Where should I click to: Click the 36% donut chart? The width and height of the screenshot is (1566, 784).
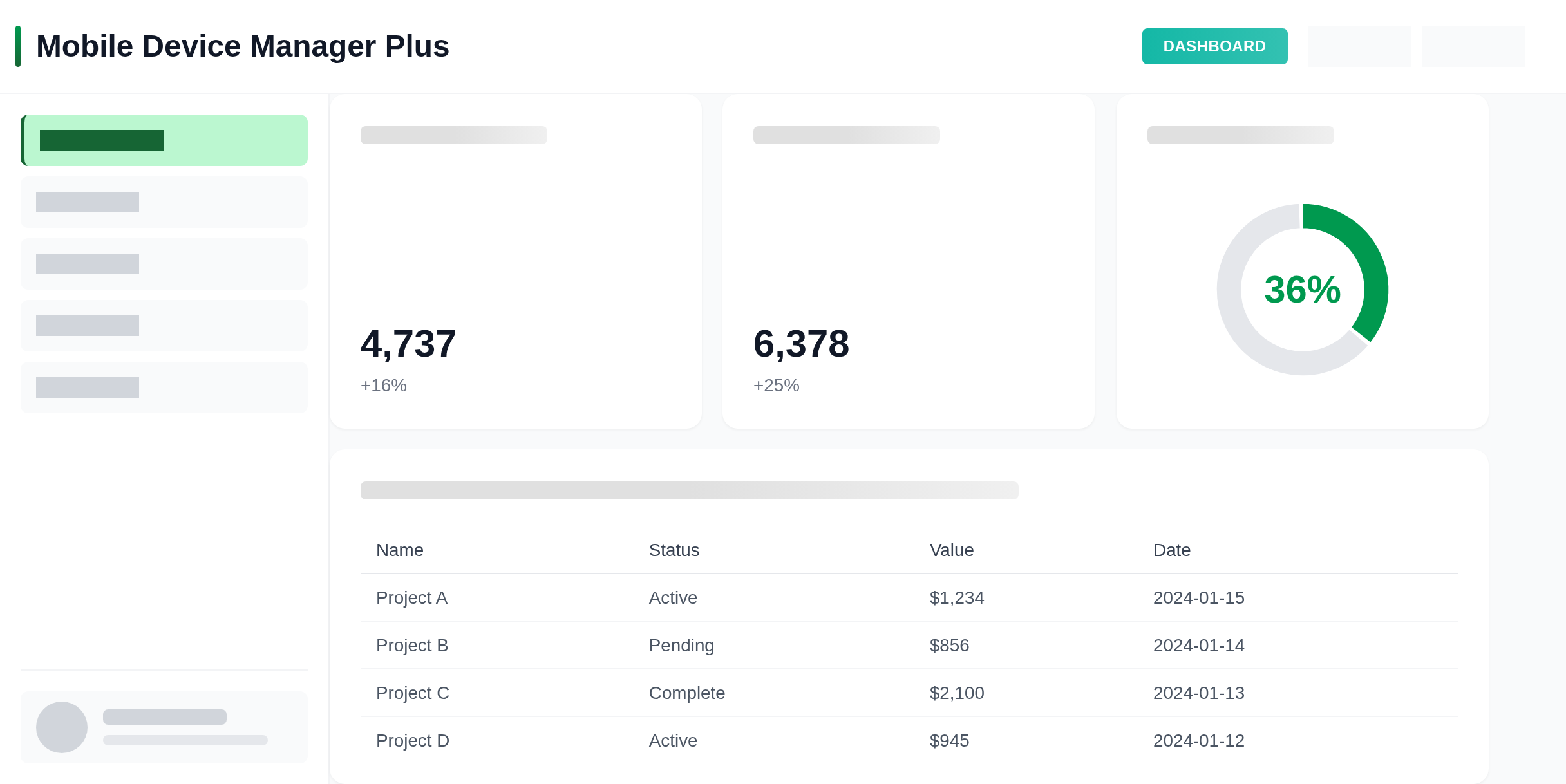point(1302,290)
